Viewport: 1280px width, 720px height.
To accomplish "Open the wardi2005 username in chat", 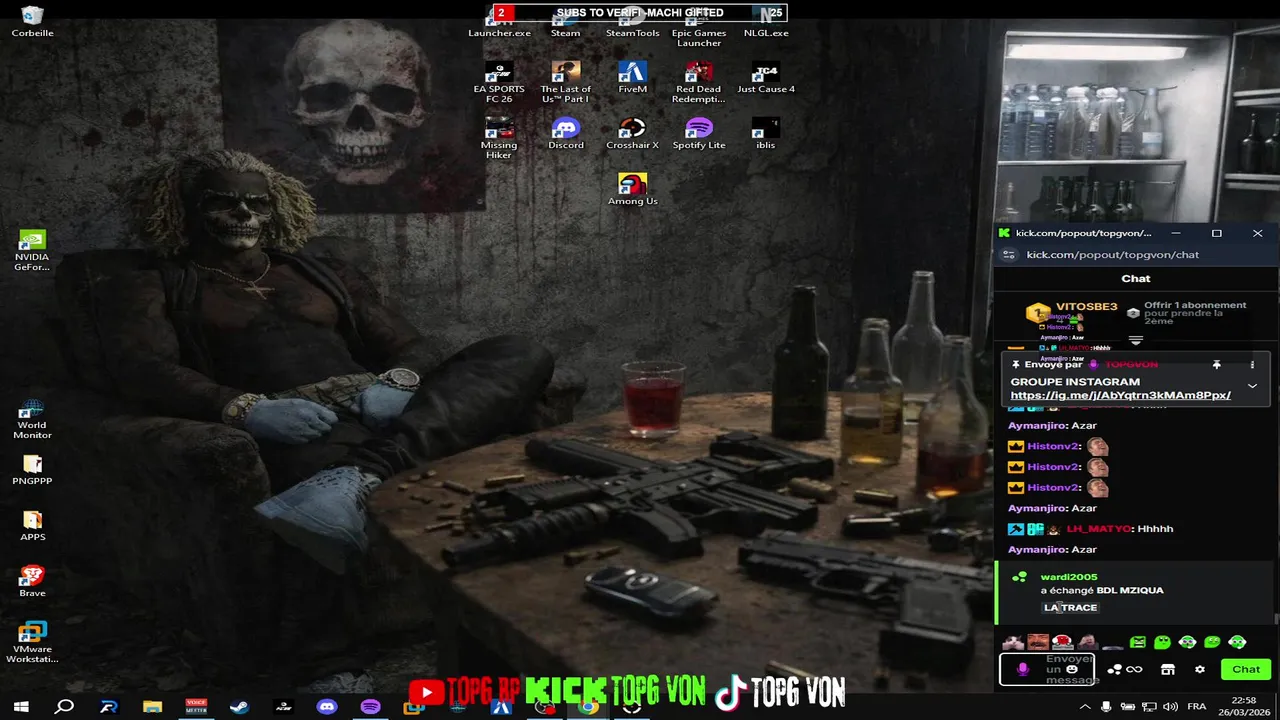I will click(1068, 577).
